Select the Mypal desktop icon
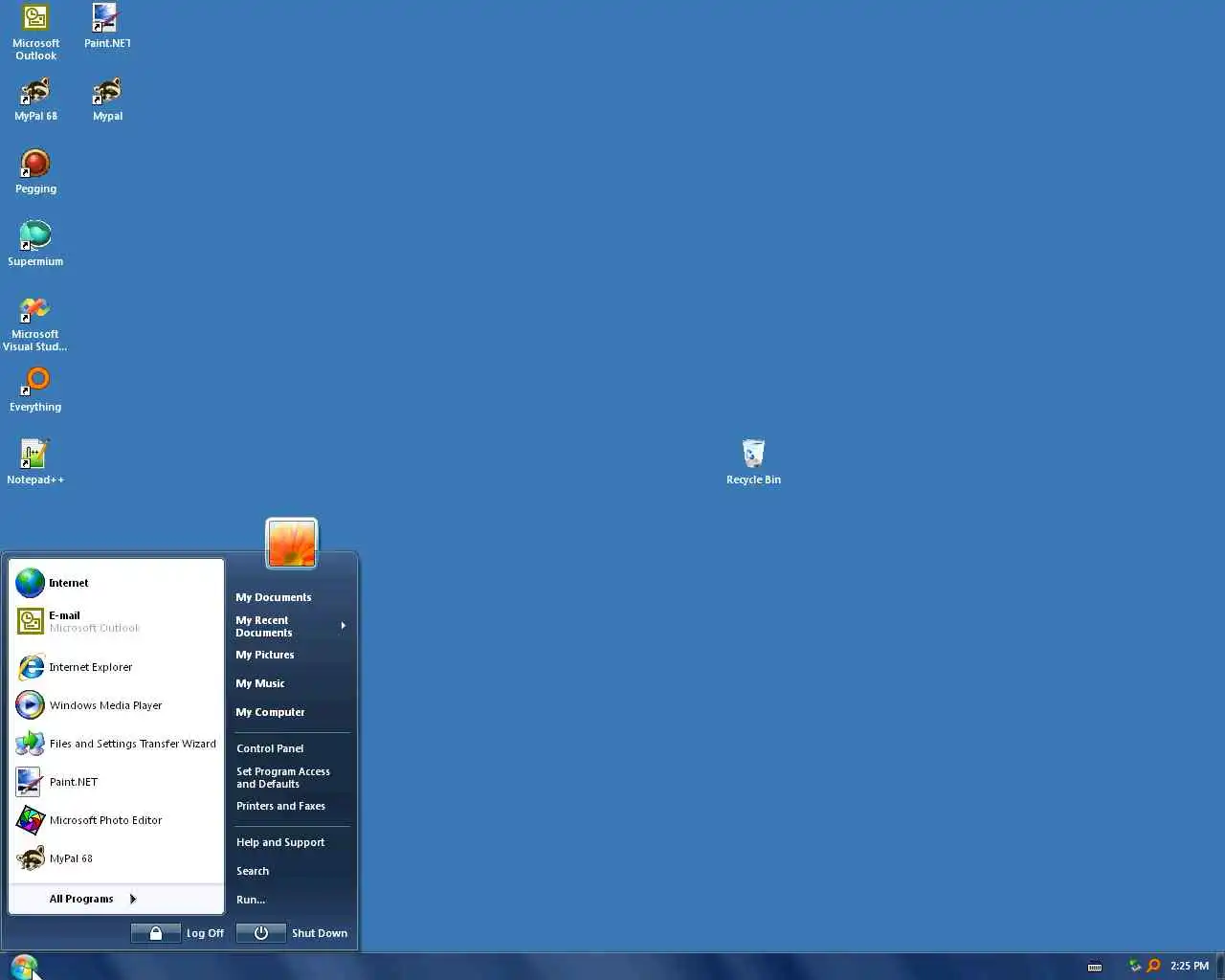 tap(107, 99)
